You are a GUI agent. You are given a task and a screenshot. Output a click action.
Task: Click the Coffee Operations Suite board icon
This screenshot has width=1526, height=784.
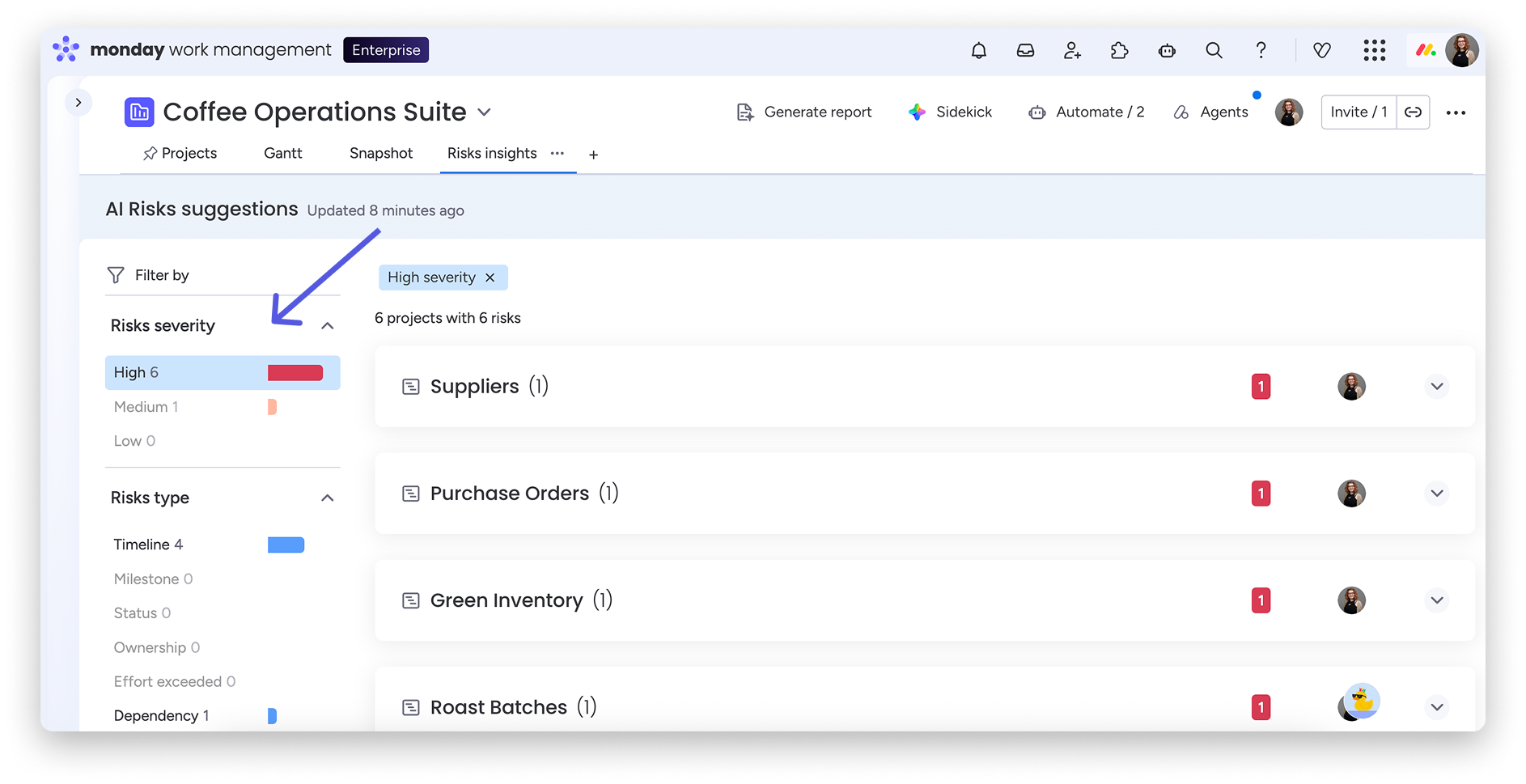[139, 112]
